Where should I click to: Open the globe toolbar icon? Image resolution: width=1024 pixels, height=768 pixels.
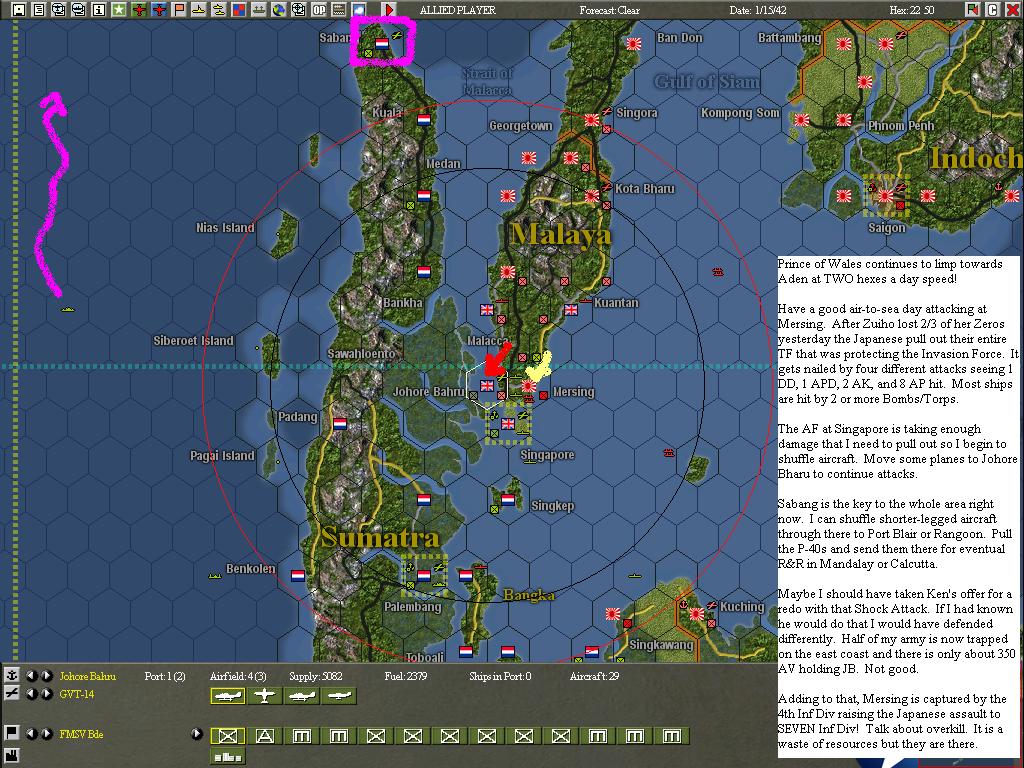279,10
